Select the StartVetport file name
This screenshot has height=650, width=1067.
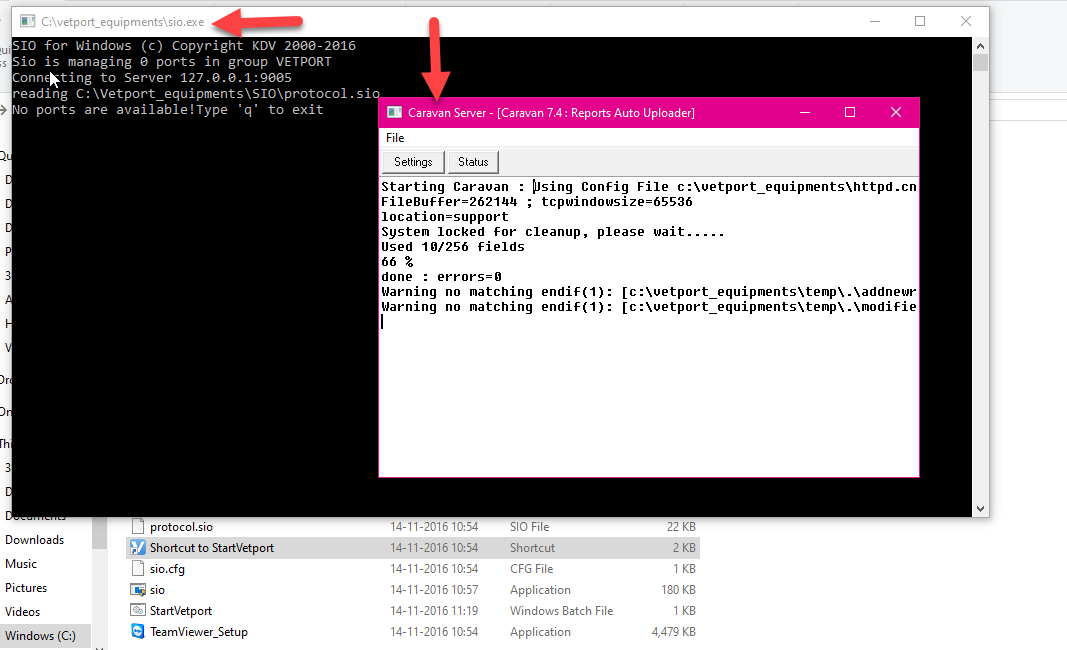click(181, 611)
